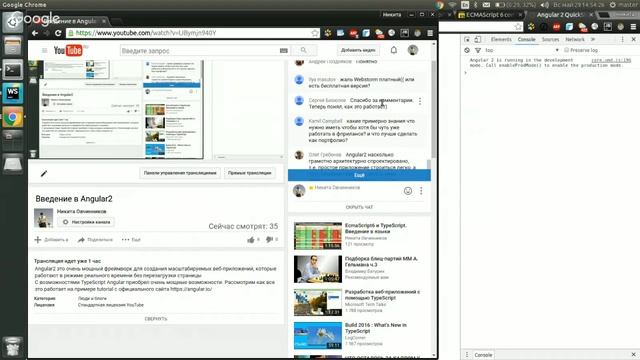Collapse the description with 'Свернуть'

[156, 319]
